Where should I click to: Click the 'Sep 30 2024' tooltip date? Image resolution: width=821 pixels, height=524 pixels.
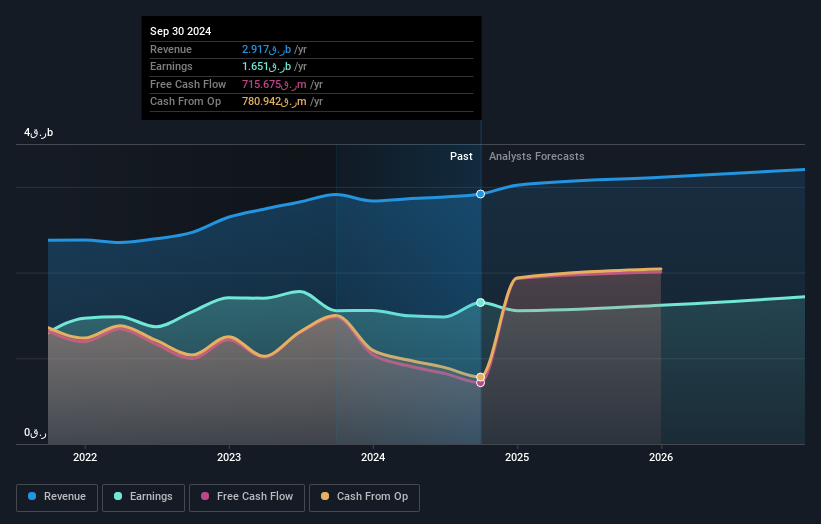click(x=181, y=31)
